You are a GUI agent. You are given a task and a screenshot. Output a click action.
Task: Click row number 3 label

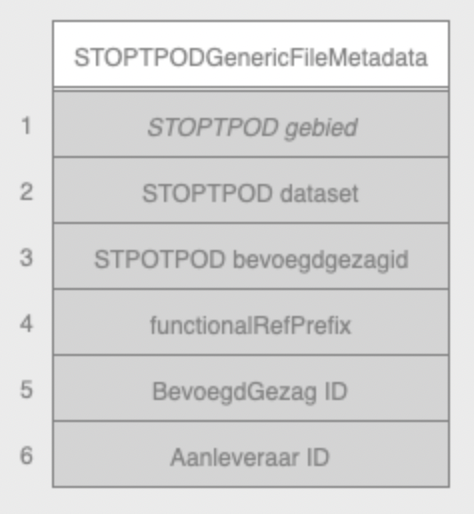point(26,258)
